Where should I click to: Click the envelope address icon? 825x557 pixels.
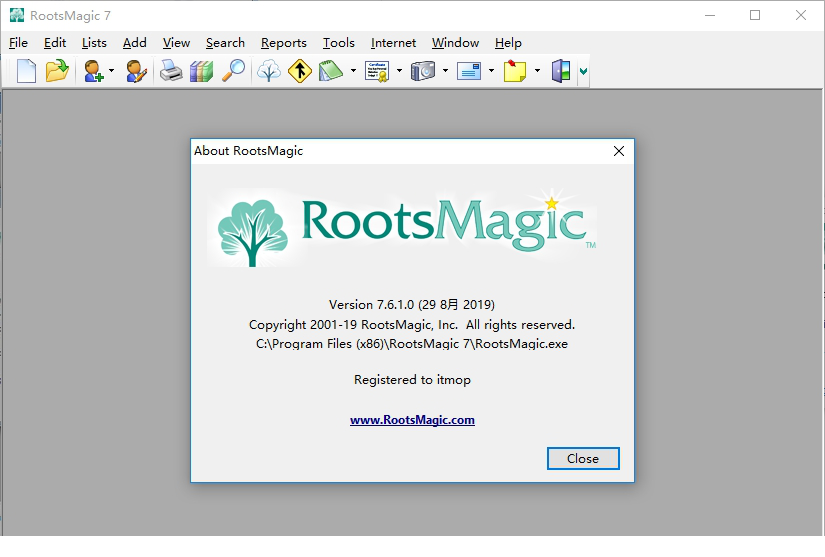[x=469, y=70]
